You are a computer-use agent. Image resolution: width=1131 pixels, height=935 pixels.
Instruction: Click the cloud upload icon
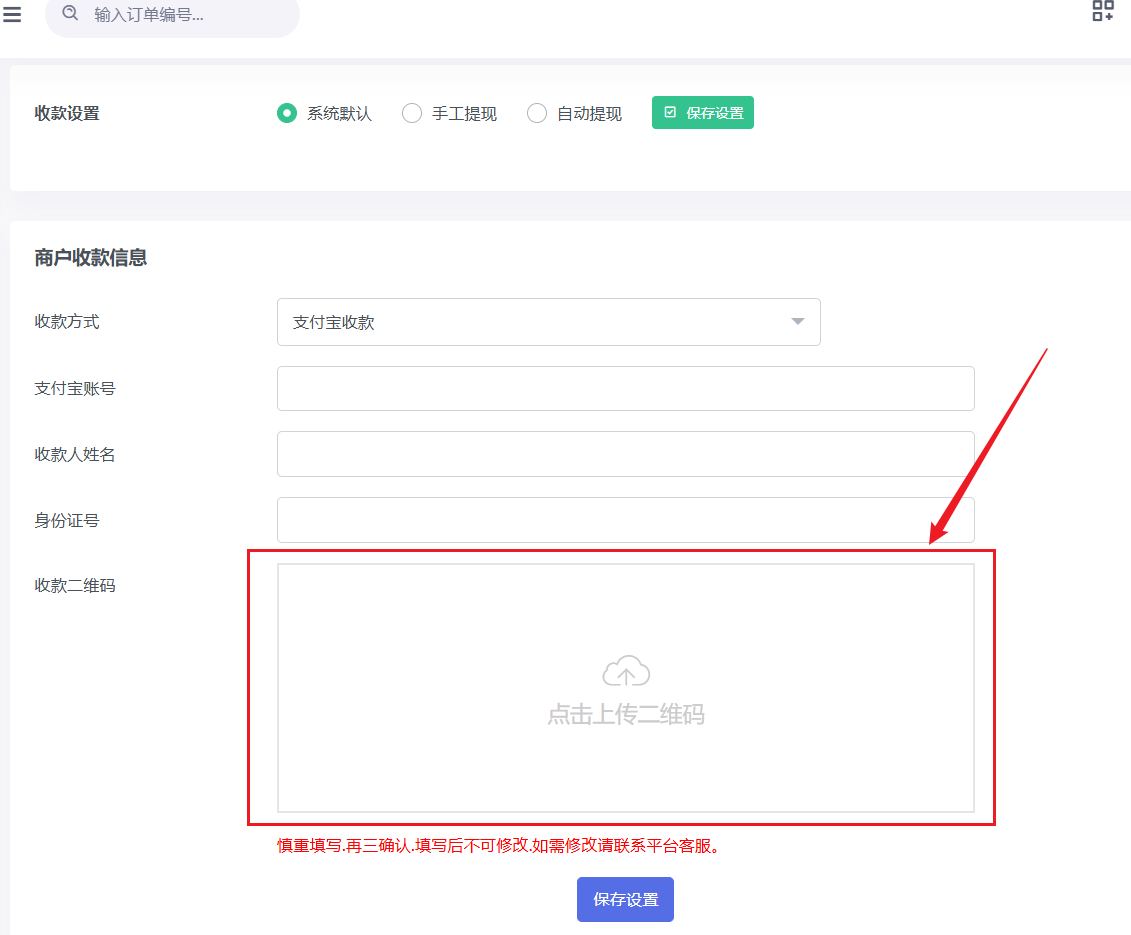tap(626, 672)
